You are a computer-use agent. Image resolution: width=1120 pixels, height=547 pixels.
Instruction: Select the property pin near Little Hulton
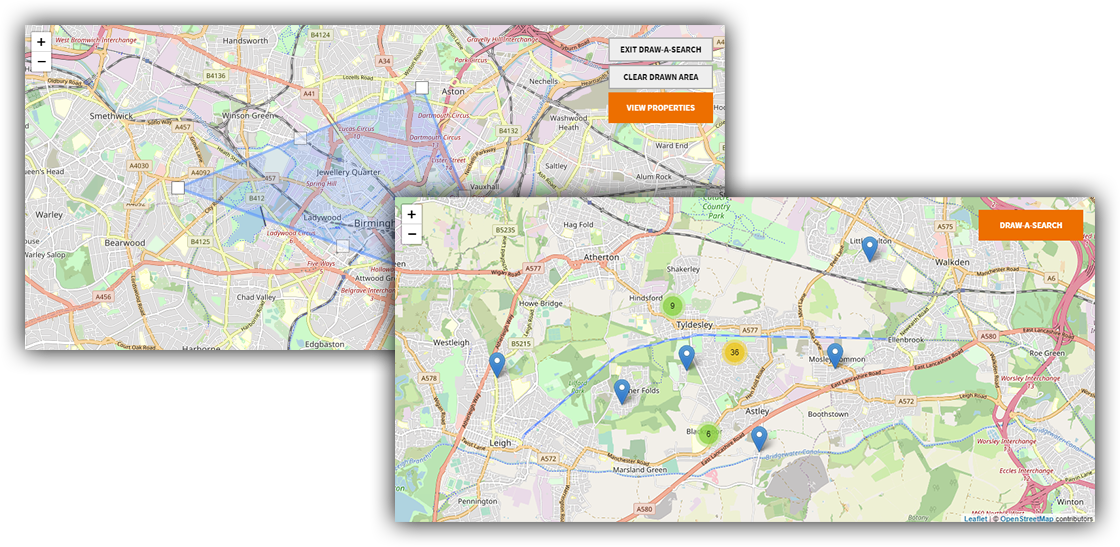[869, 249]
